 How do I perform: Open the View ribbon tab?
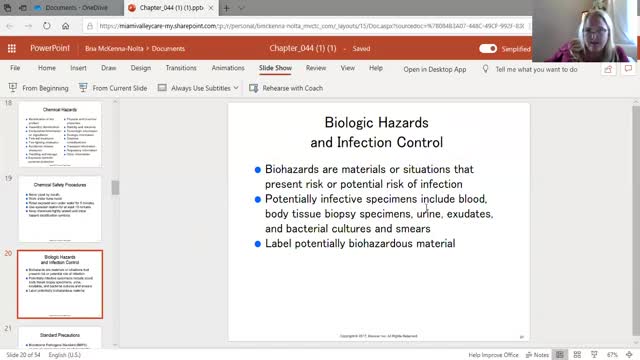[348, 68]
